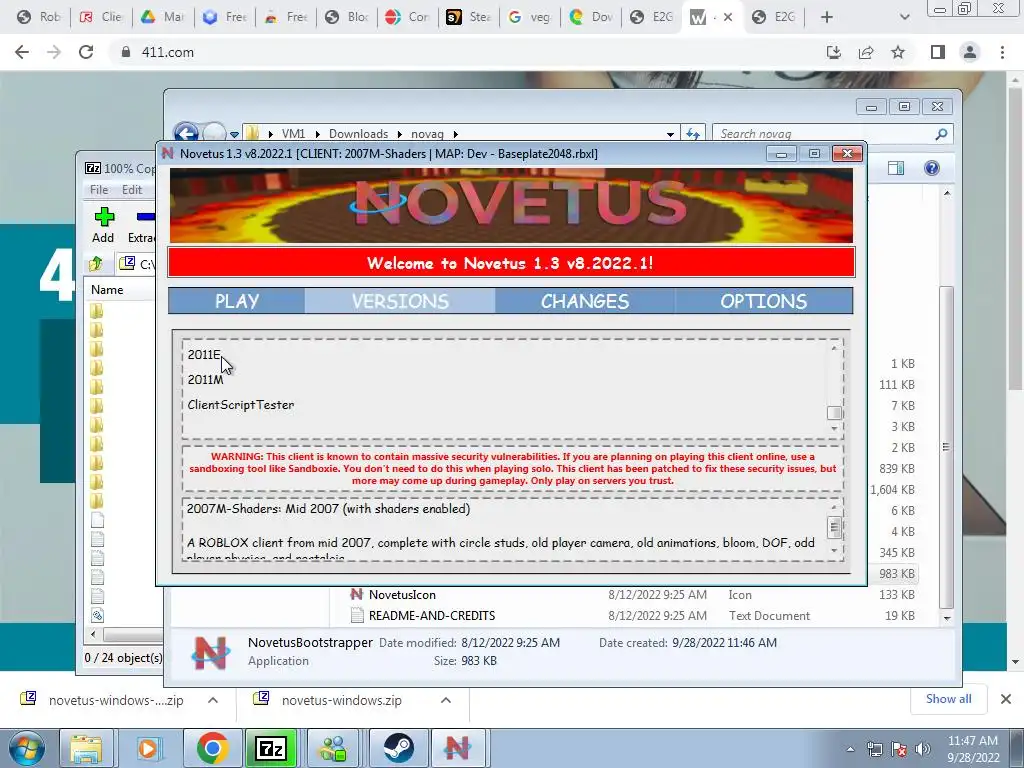Close the active browser tab
Screen dimensions: 1024x768
click(x=728, y=18)
